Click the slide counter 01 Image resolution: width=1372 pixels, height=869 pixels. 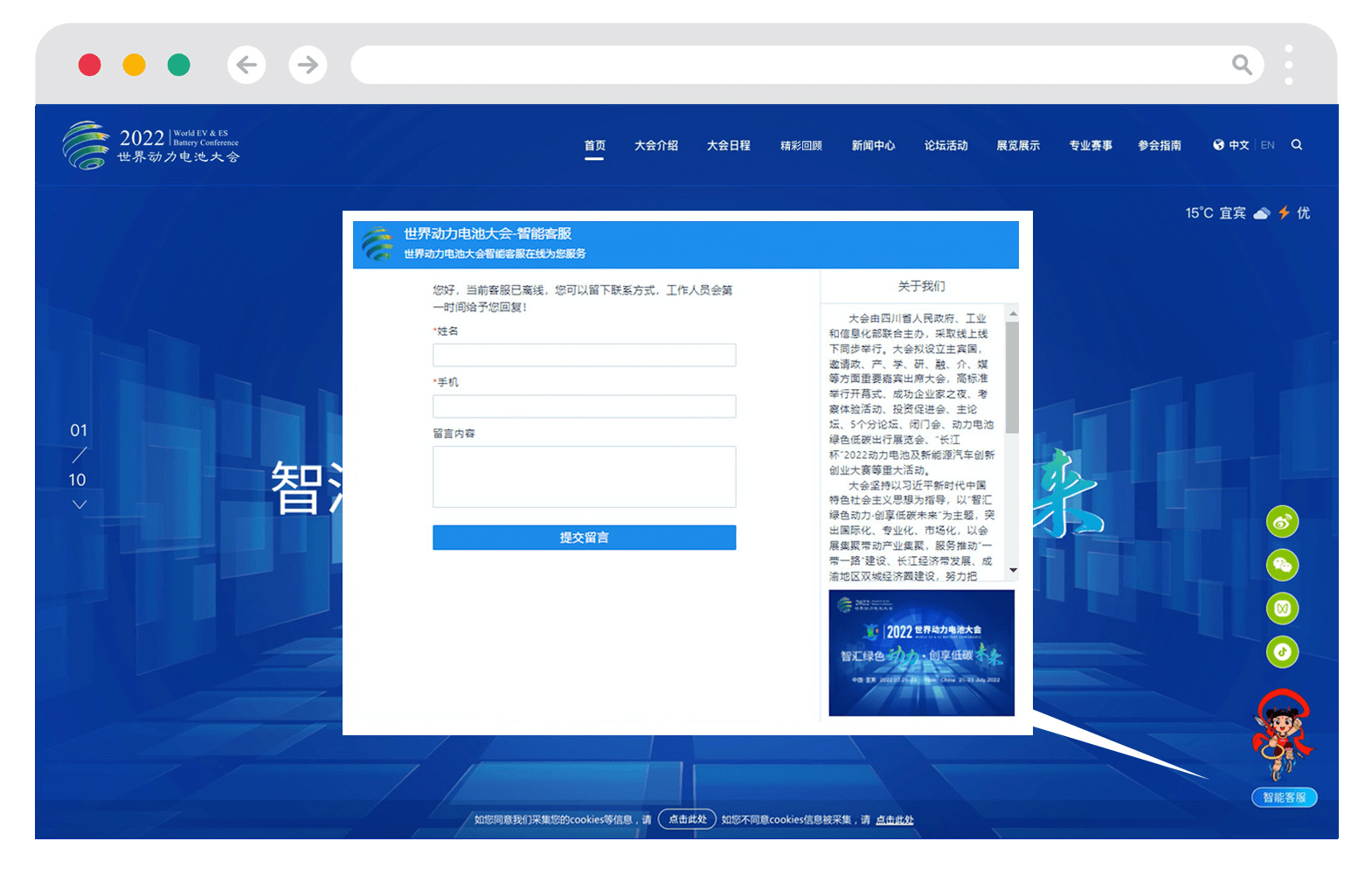79,430
